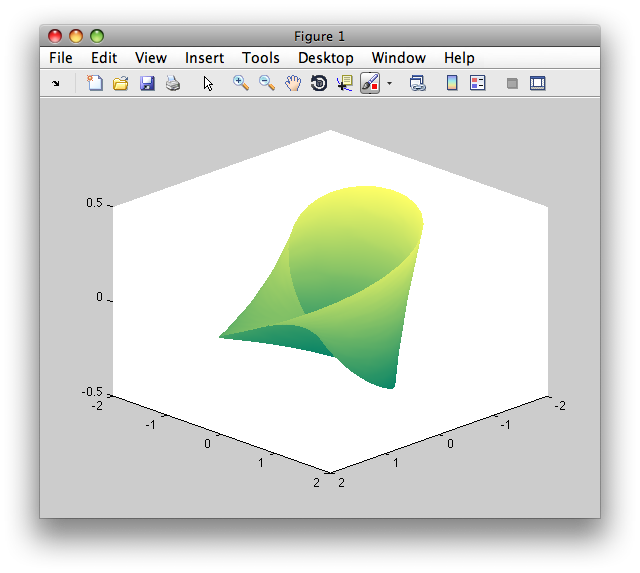The width and height of the screenshot is (640, 573).
Task: Open the Help menu
Action: (459, 58)
